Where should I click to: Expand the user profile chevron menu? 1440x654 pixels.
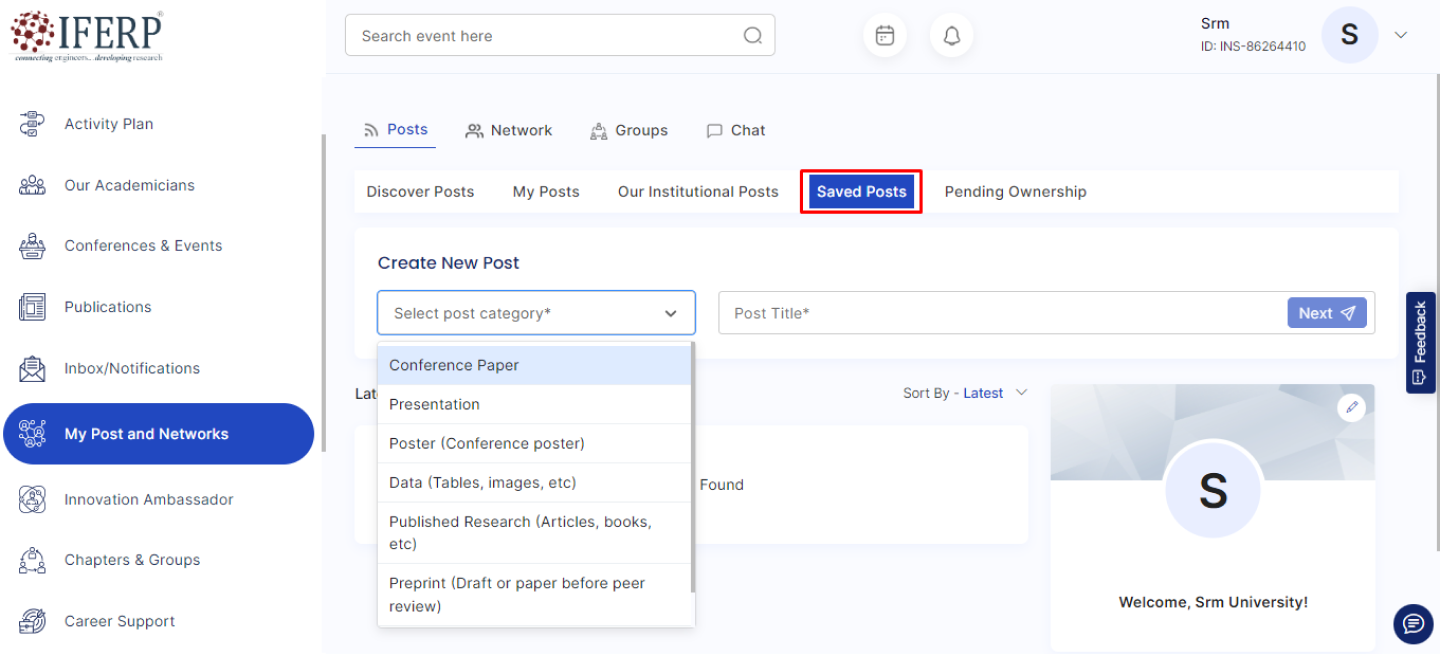[x=1400, y=35]
